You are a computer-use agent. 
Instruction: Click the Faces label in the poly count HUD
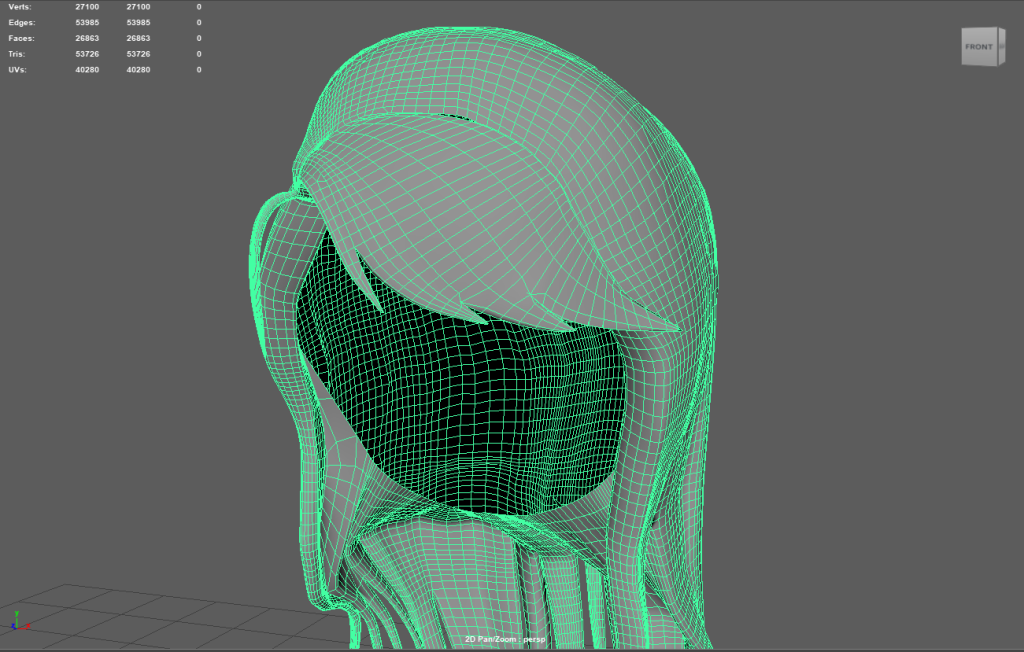pyautogui.click(x=22, y=38)
